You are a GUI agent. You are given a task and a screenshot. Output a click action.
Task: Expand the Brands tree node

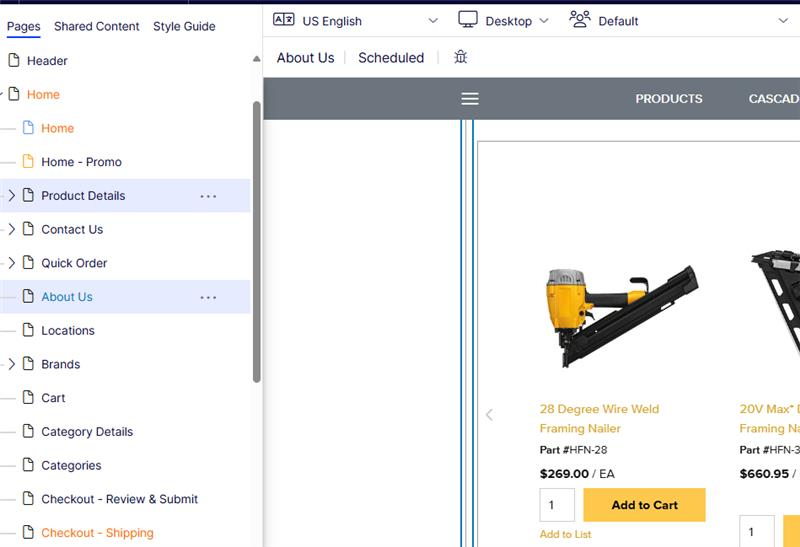[x=12, y=364]
